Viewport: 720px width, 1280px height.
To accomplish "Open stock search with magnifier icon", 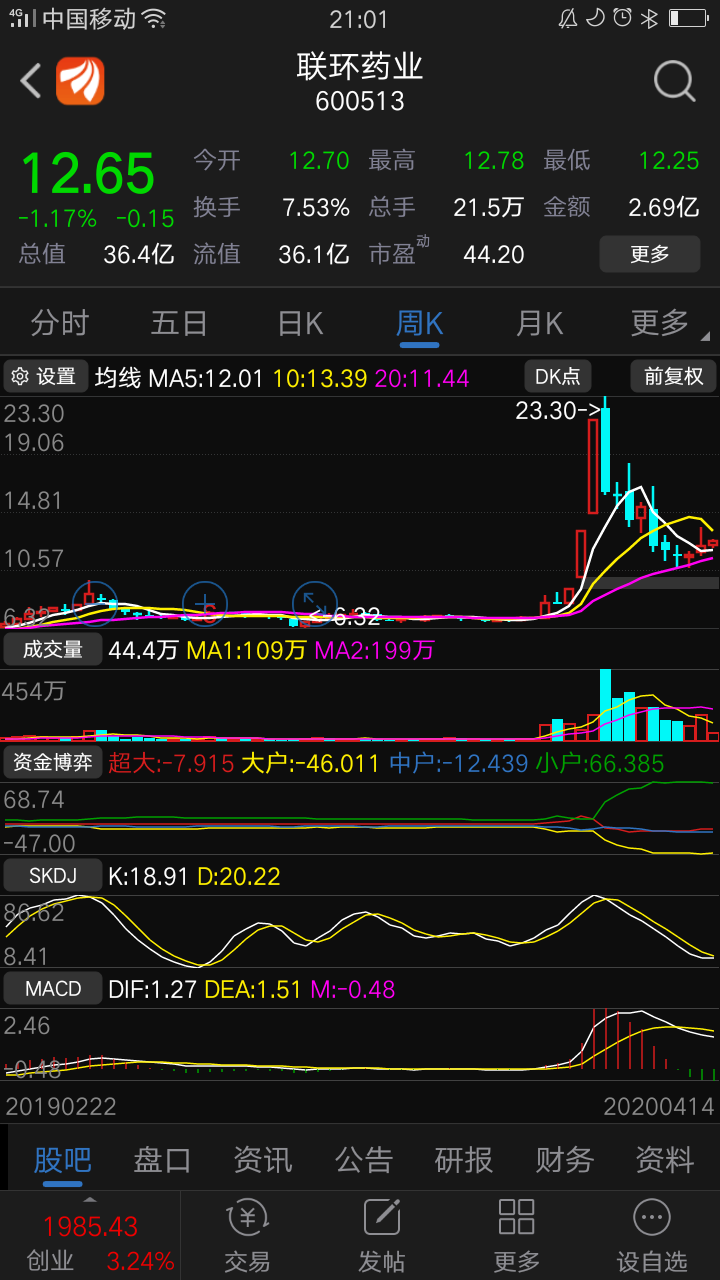I will [675, 81].
